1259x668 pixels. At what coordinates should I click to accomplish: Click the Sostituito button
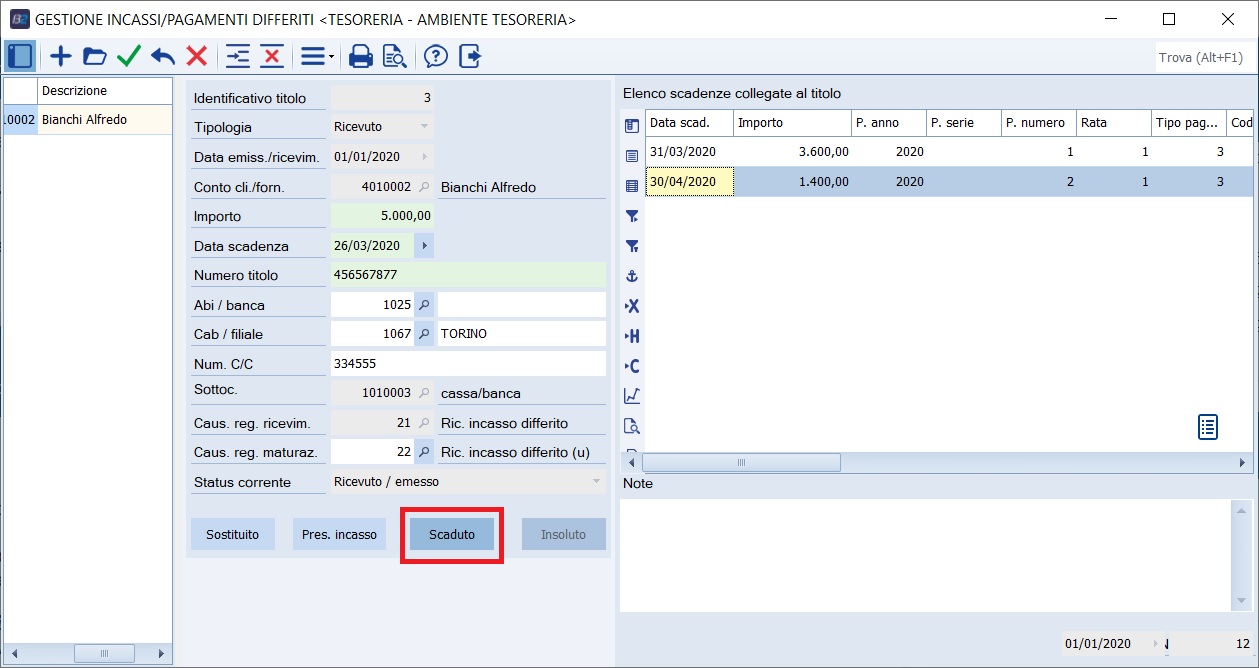click(x=233, y=535)
